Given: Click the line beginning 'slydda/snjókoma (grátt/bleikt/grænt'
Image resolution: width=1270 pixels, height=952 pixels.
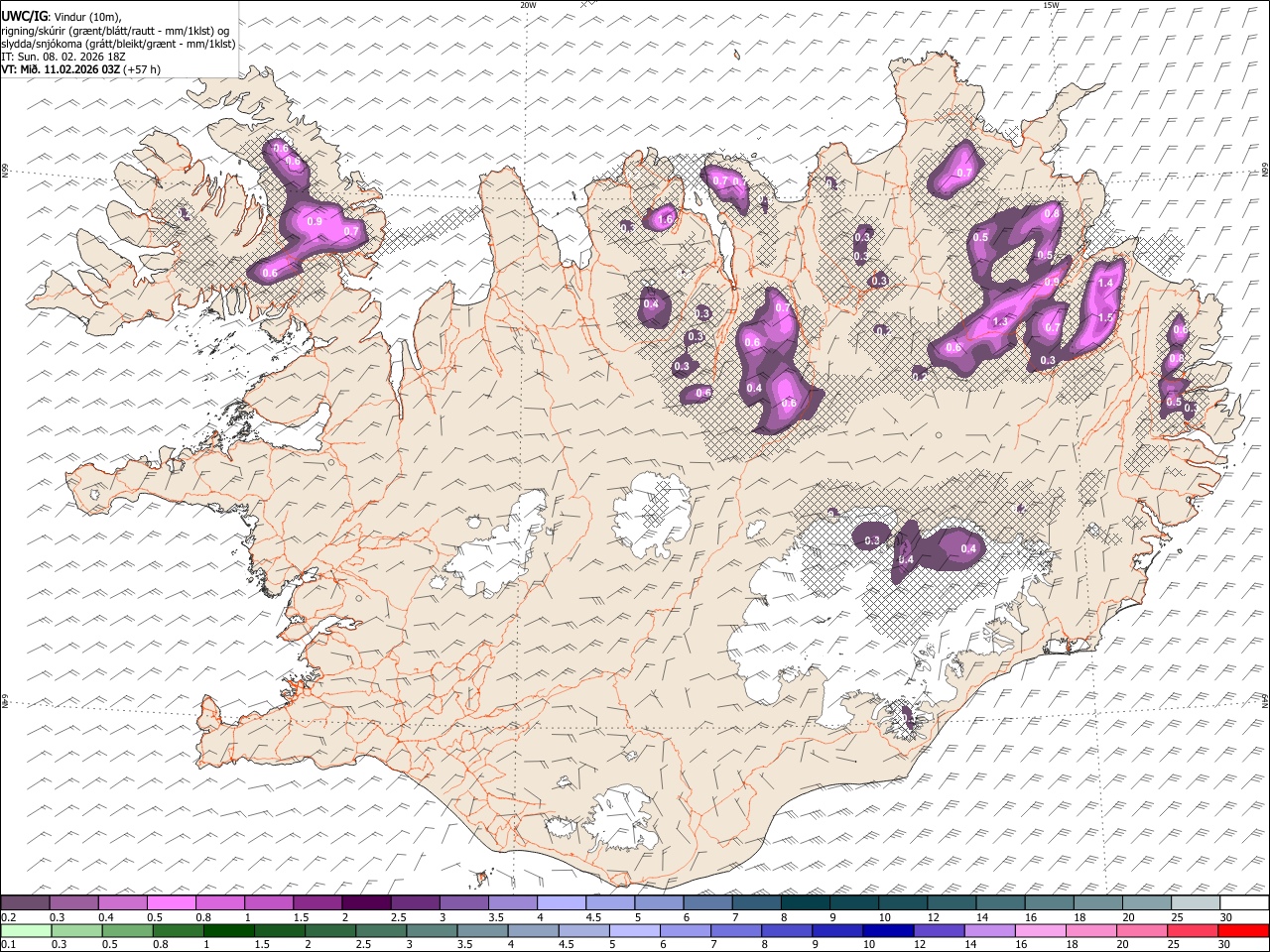Looking at the screenshot, I should (x=119, y=44).
